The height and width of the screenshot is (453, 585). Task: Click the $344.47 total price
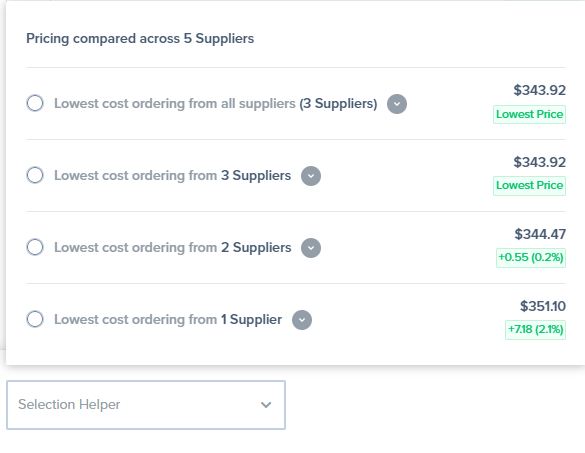coord(540,234)
